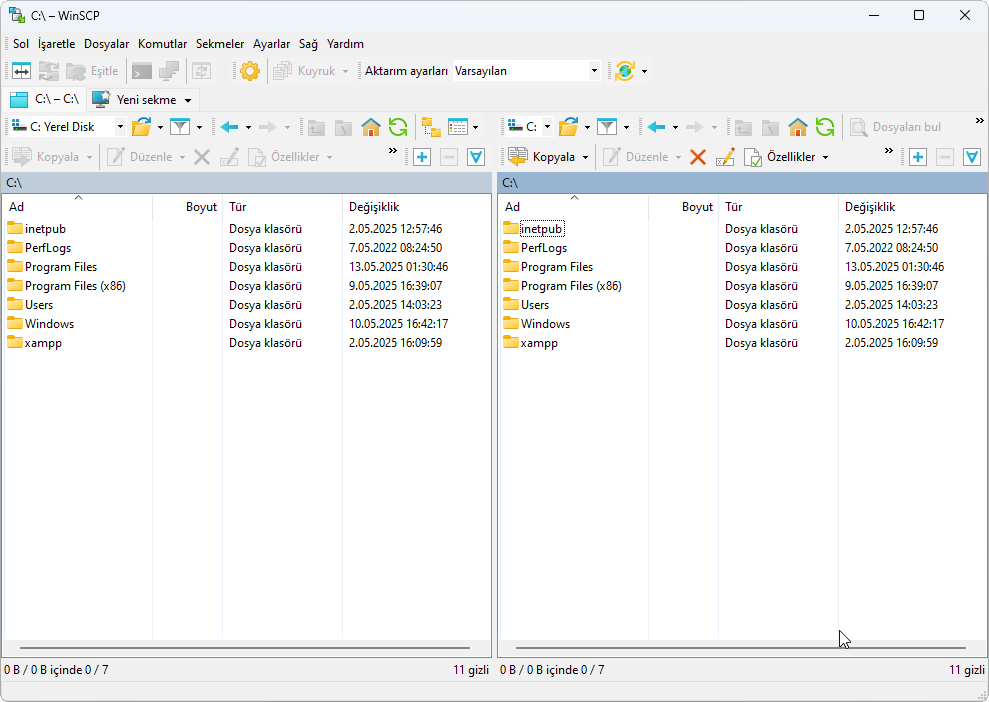
Task: Click the right panel Özellikler button
Action: coord(780,157)
